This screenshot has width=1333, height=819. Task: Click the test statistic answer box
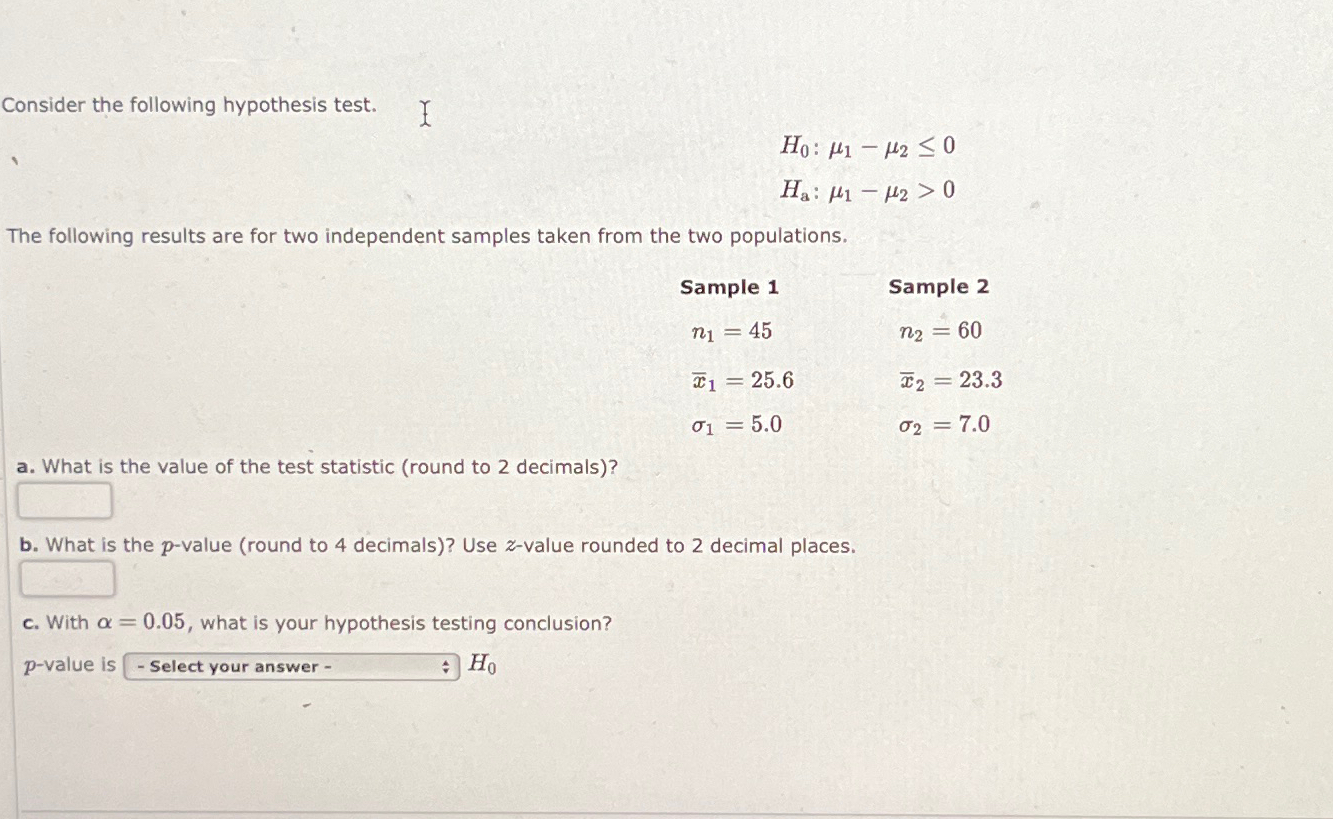click(65, 500)
